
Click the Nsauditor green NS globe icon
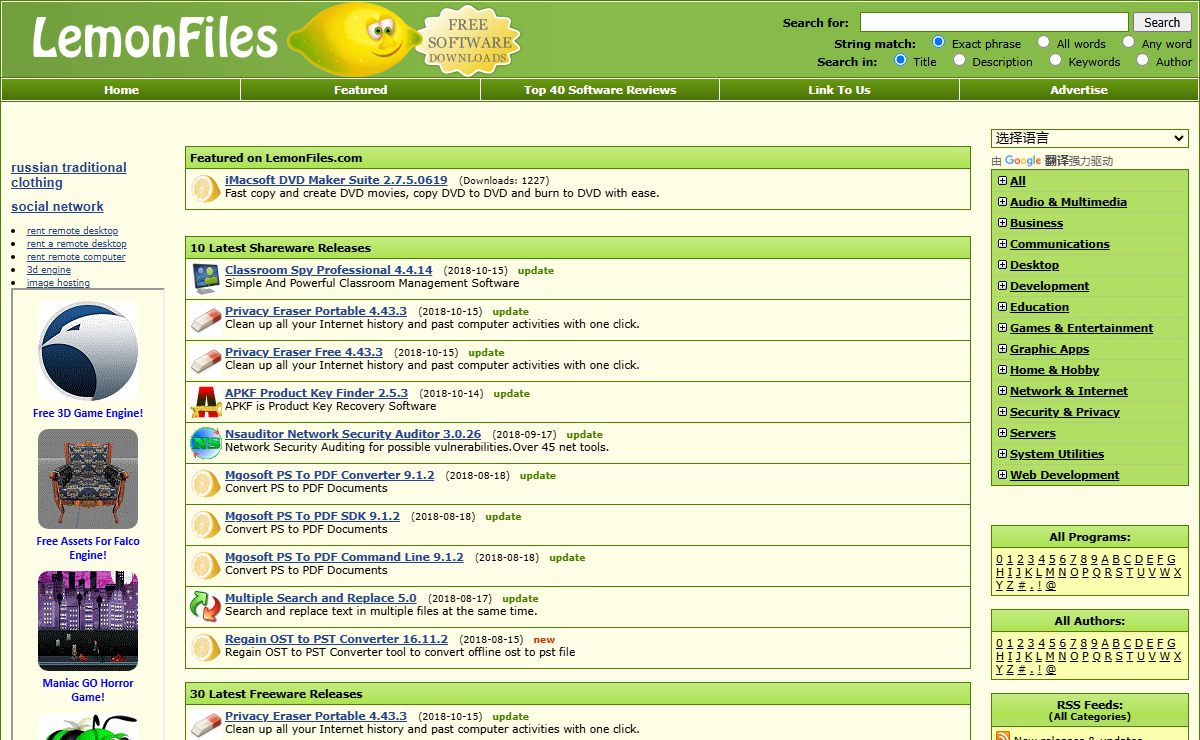[206, 442]
